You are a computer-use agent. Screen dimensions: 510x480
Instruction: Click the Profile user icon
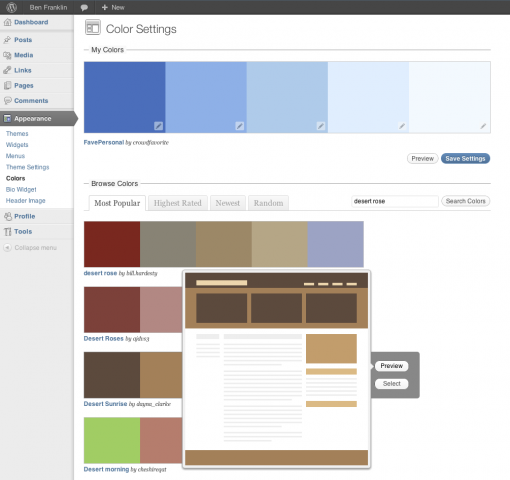pyautogui.click(x=7, y=216)
